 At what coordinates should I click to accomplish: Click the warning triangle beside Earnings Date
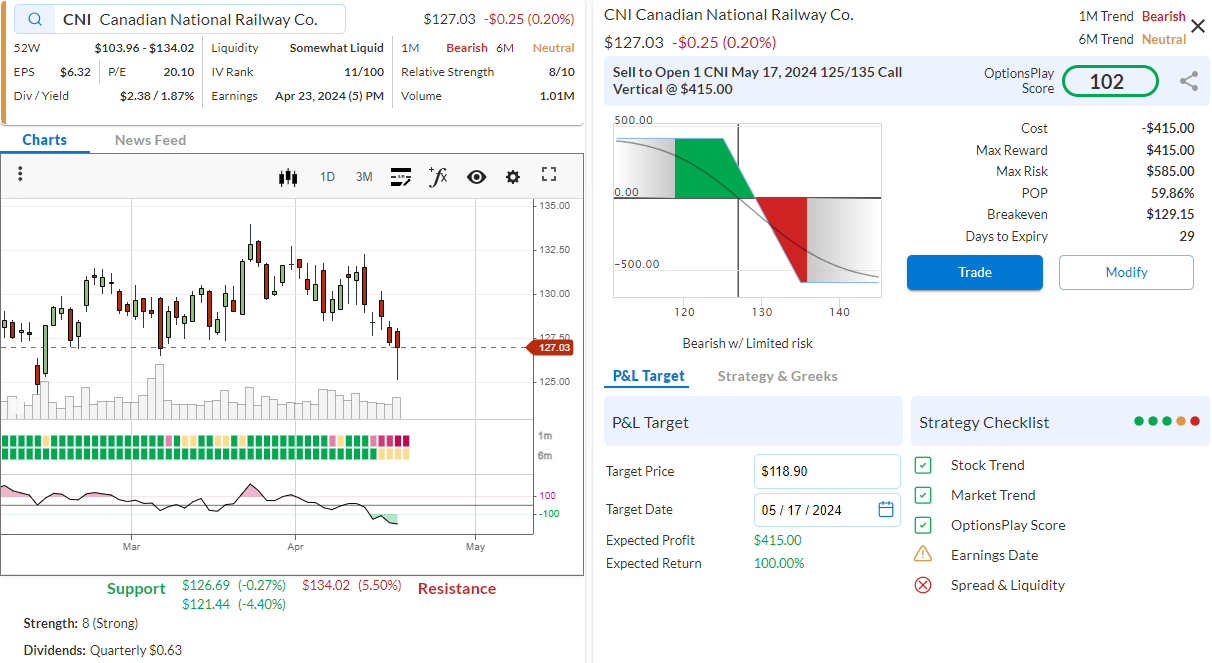pos(923,554)
